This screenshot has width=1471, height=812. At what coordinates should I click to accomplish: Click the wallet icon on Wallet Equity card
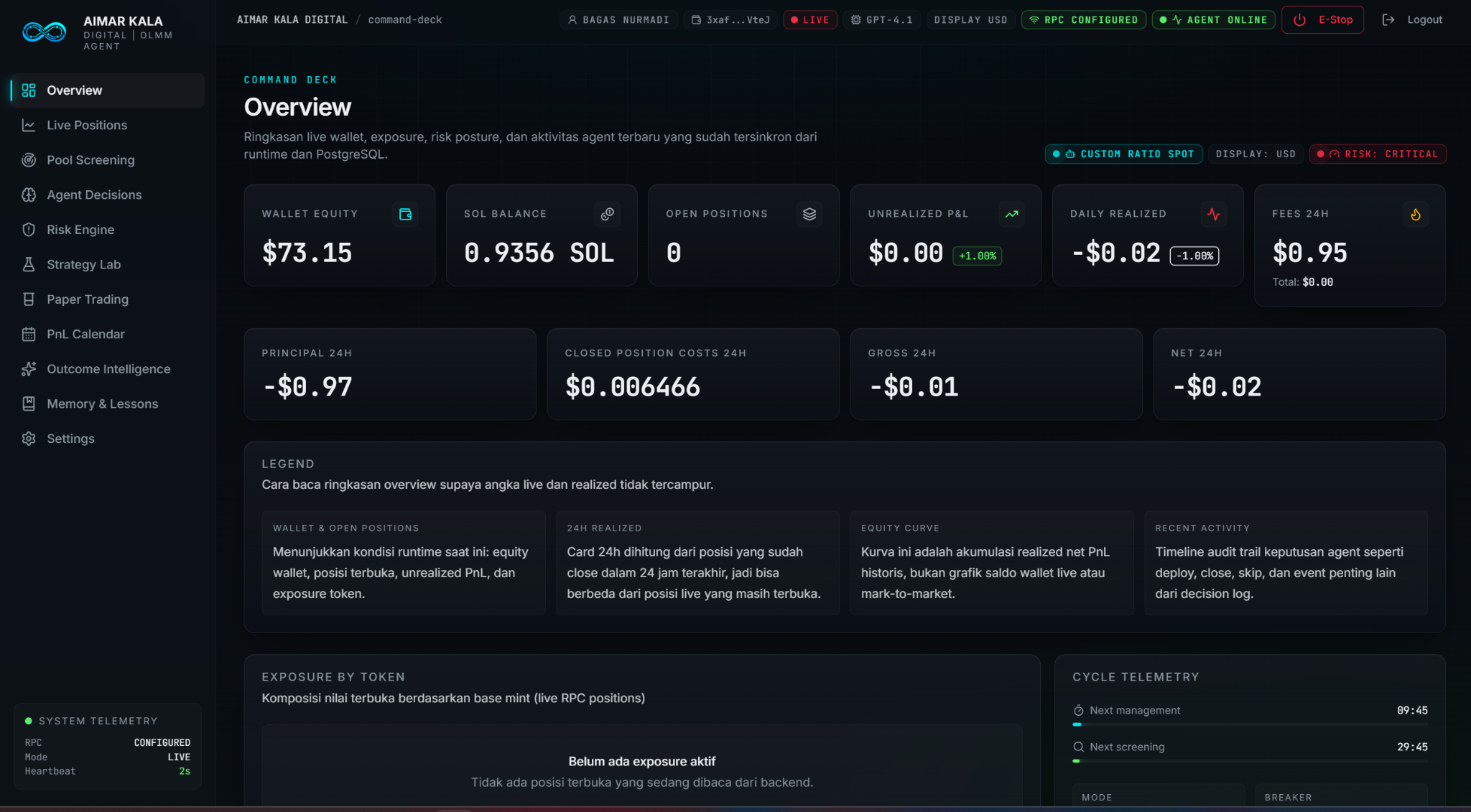coord(405,214)
